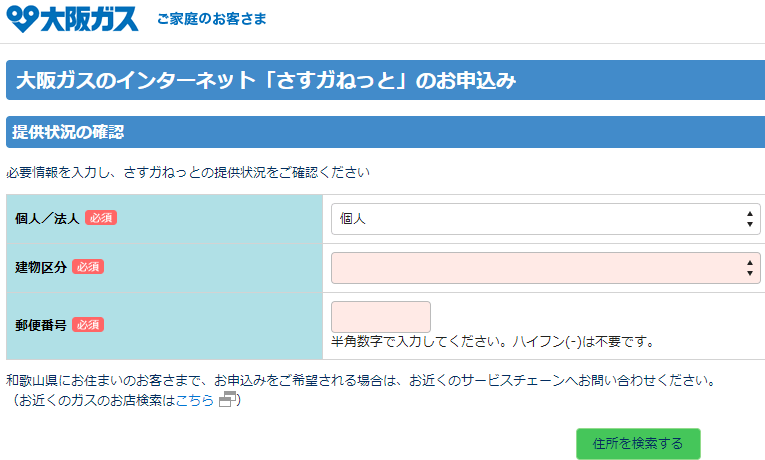Click the 和歌山県にお住まいのお客さま notice text

362,380
